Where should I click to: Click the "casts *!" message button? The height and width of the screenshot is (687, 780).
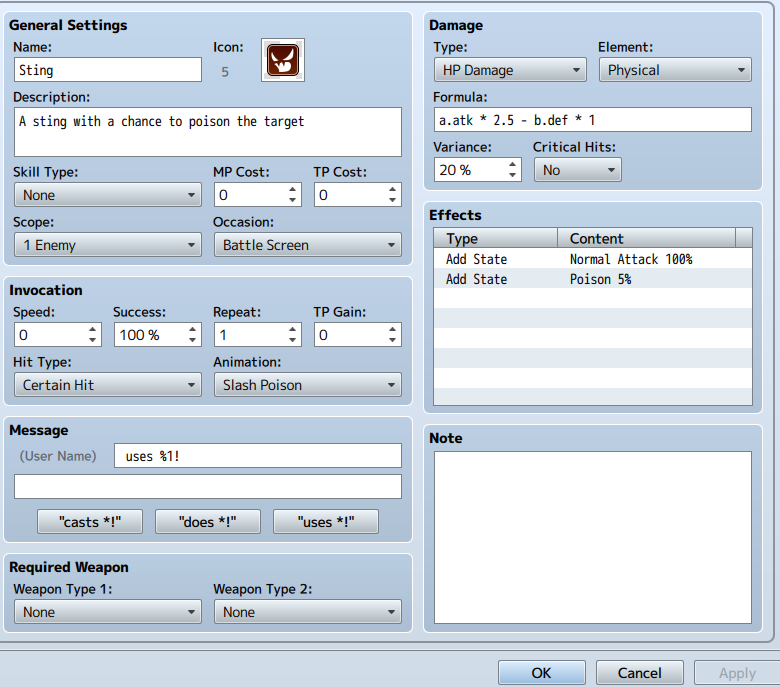[90, 522]
